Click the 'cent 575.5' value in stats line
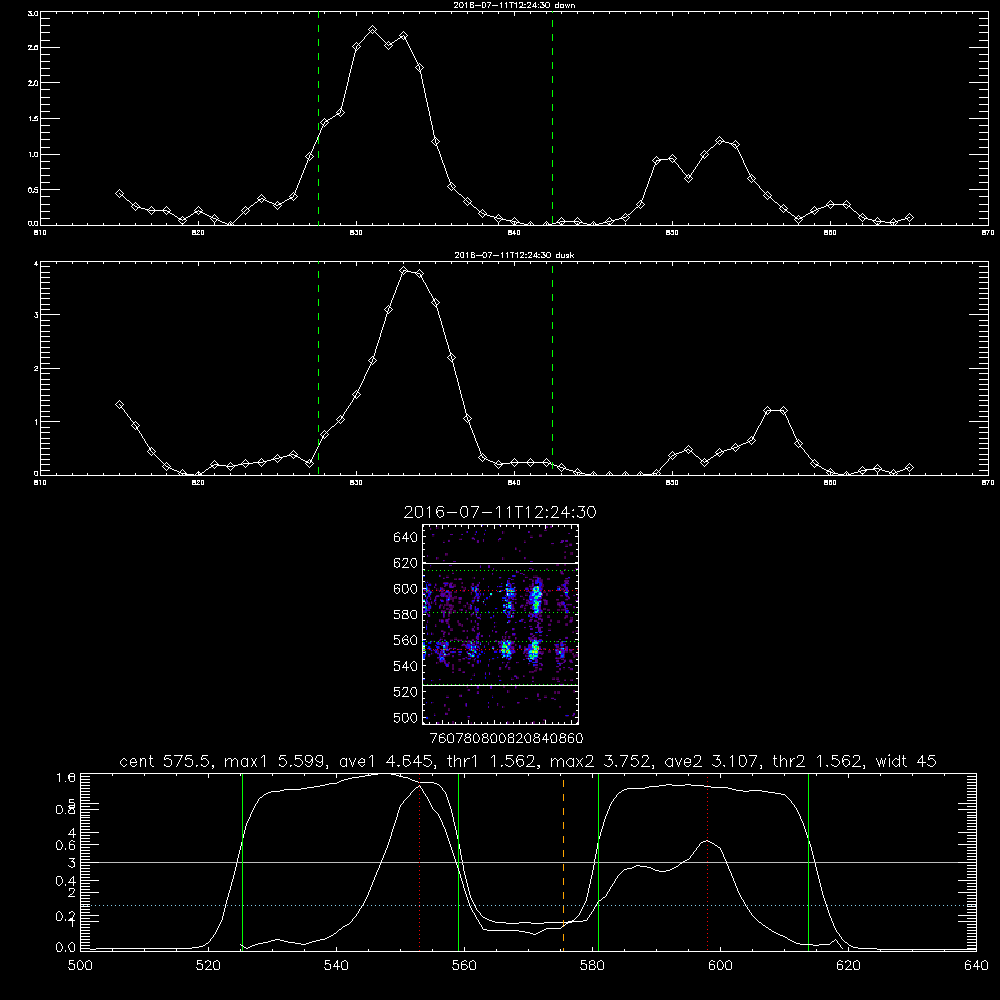1000x1000 pixels. [167, 761]
